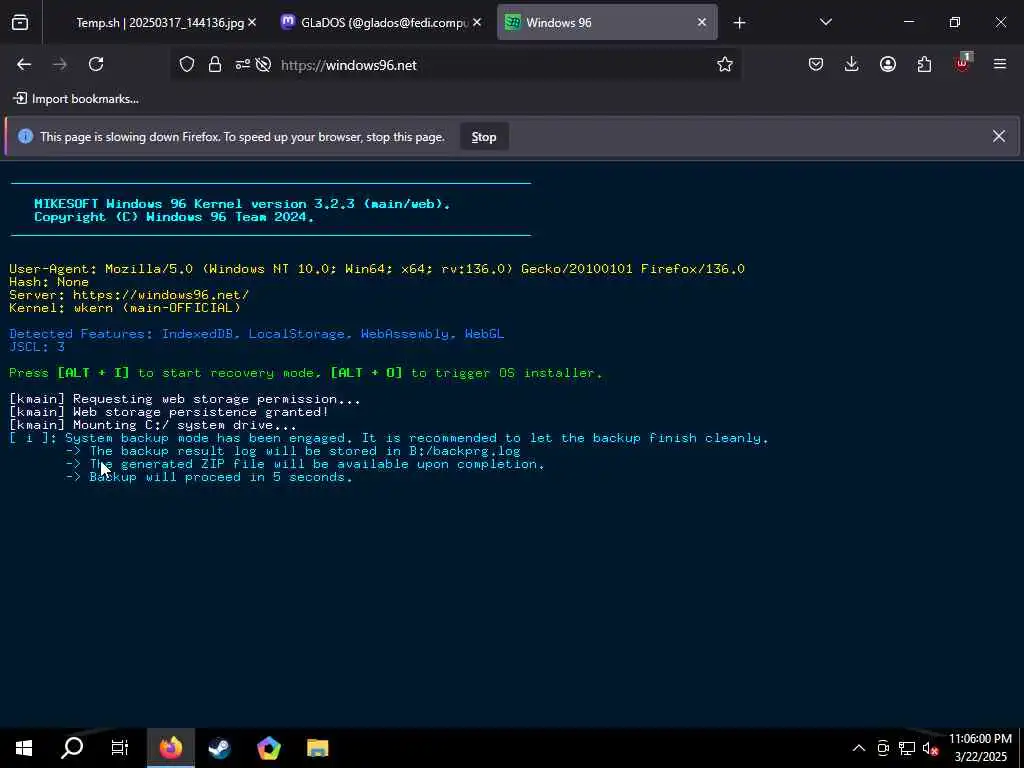
Task: Open the muted volume tray icon
Action: tap(930, 748)
